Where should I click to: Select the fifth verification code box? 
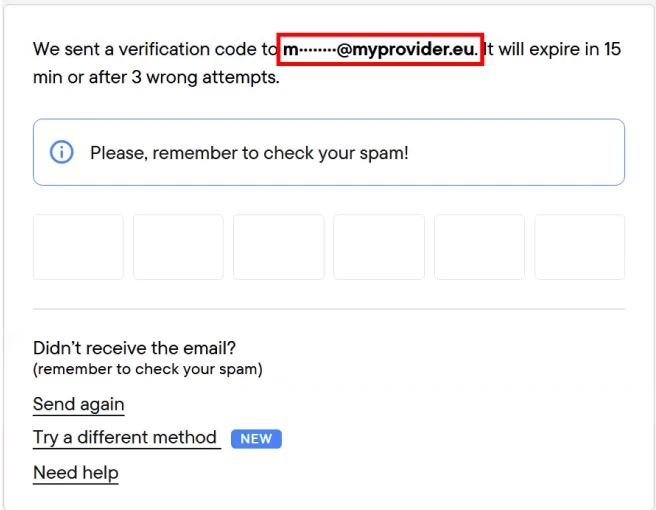click(x=479, y=247)
